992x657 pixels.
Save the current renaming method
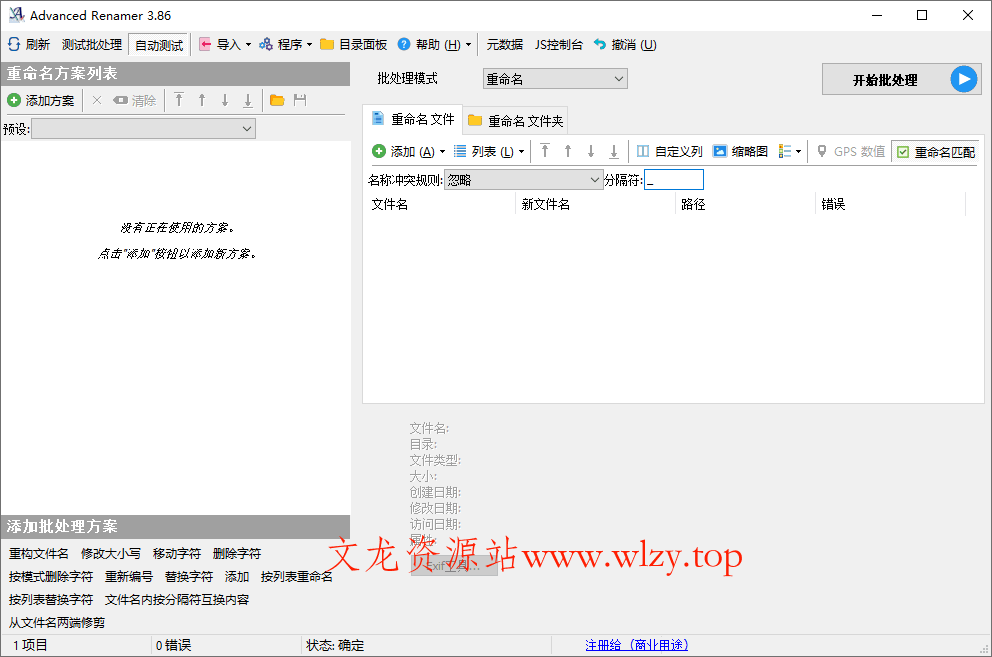point(297,100)
